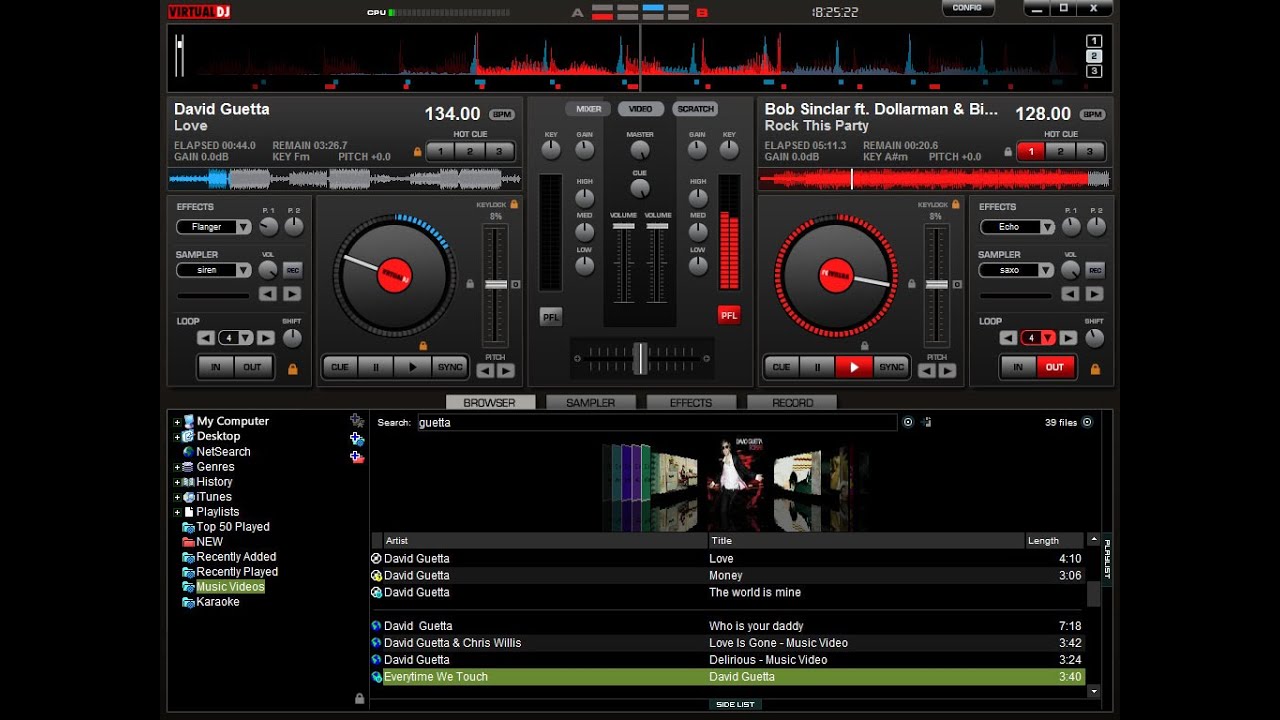Select the SCRATCH center panel tab
Viewport: 1280px width, 720px height.
[695, 109]
